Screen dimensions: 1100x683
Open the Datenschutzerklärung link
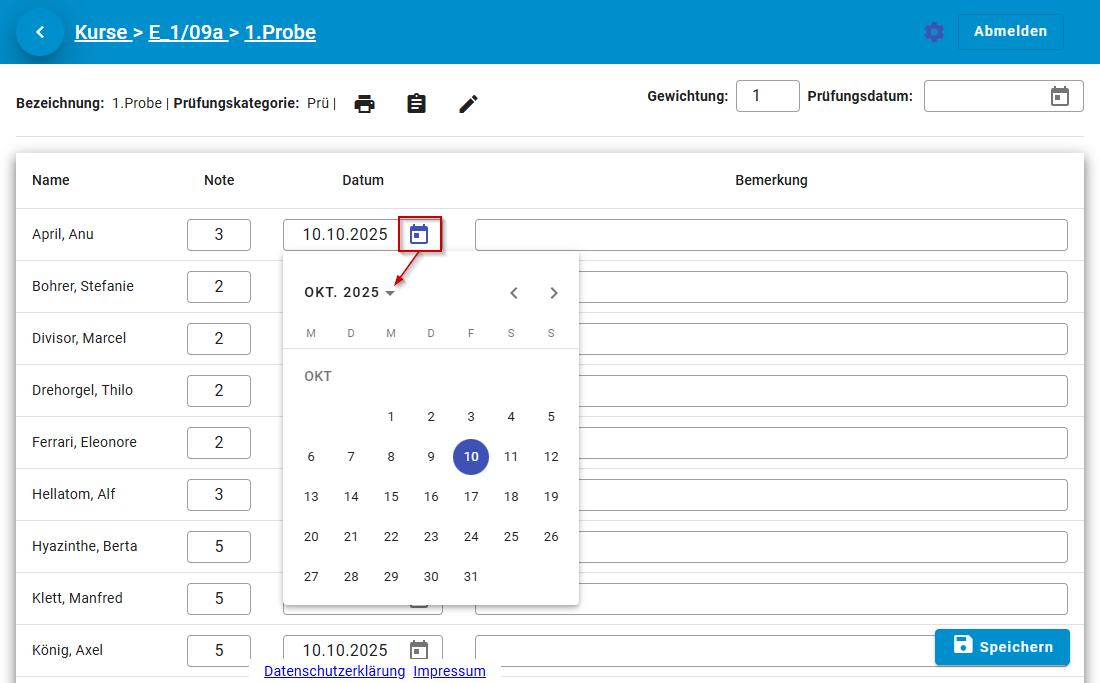334,671
